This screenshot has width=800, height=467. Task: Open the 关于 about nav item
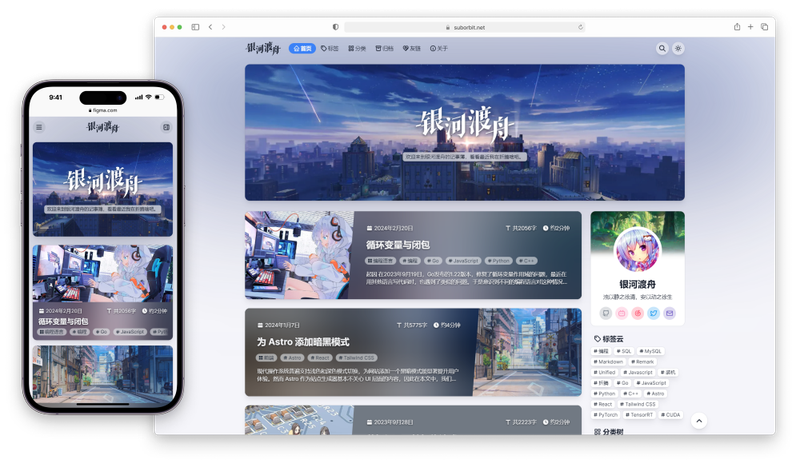click(x=439, y=48)
